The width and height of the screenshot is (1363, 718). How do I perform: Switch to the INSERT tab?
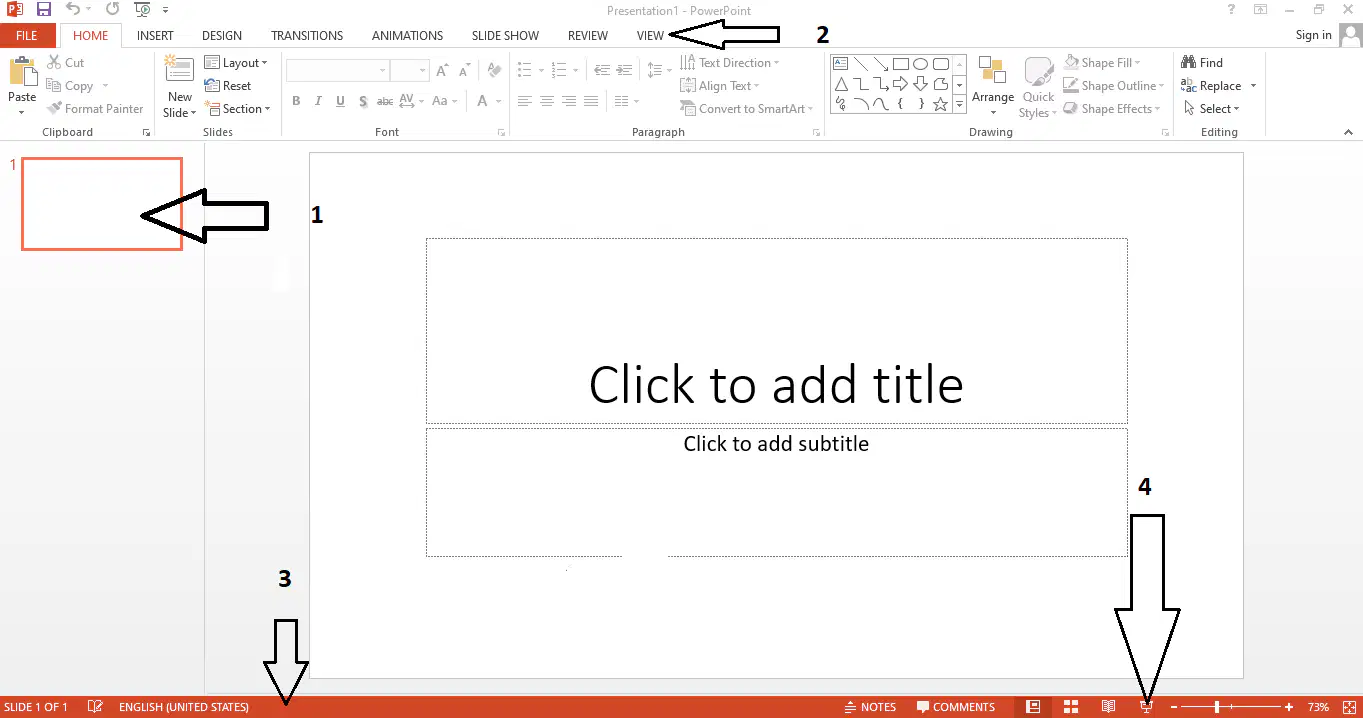tap(155, 35)
